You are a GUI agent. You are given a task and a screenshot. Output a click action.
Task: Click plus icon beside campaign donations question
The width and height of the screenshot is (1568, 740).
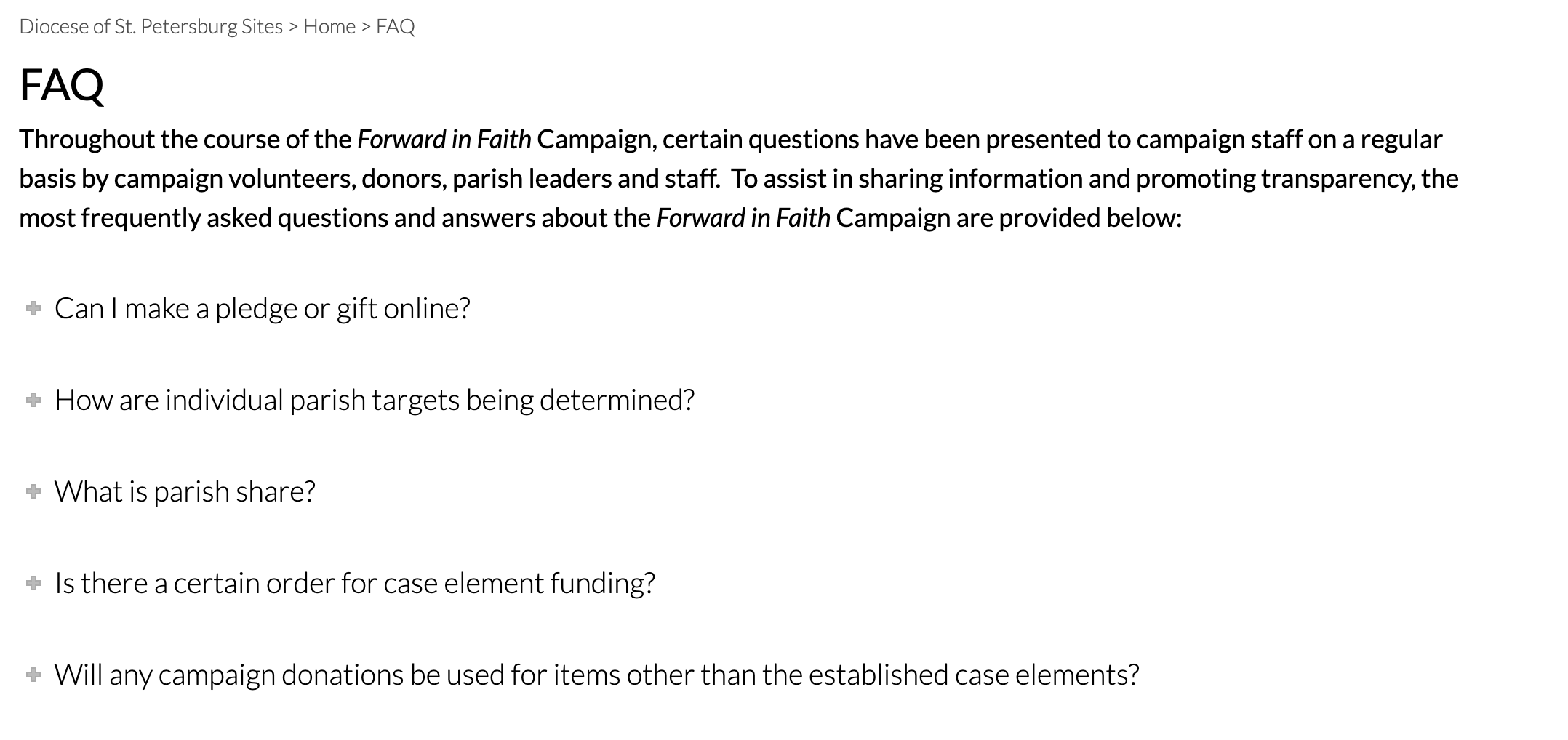[x=33, y=675]
